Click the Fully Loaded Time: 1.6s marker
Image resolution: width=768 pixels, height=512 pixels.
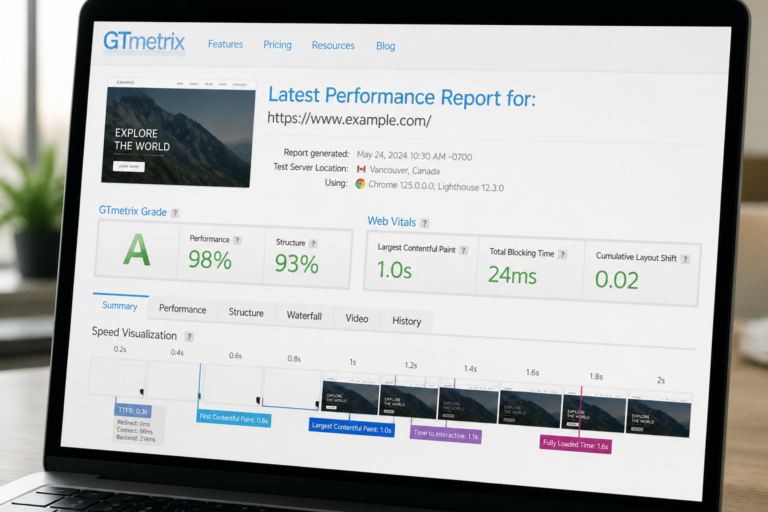pyautogui.click(x=576, y=445)
